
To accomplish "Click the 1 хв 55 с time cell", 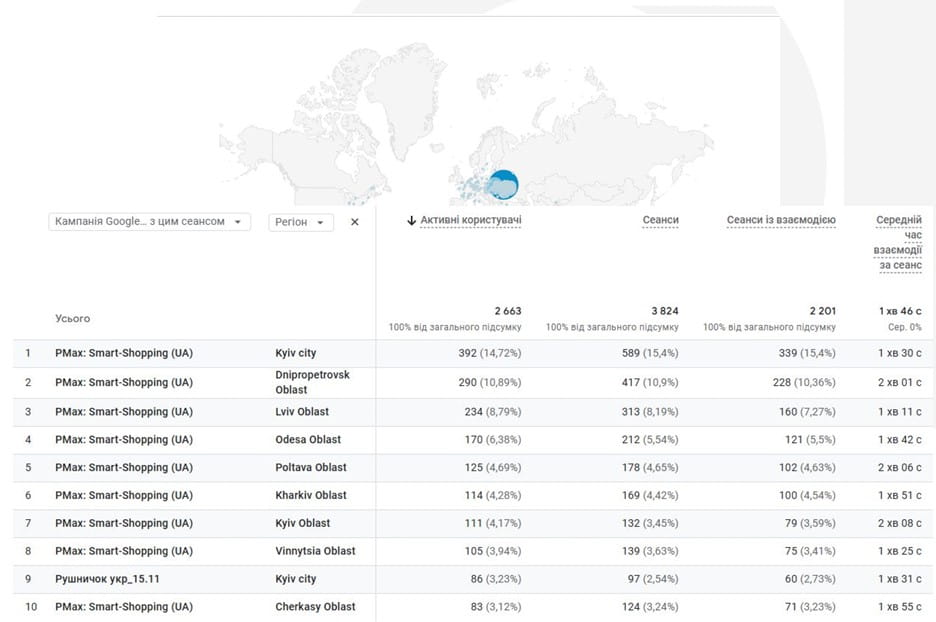I will click(x=900, y=606).
